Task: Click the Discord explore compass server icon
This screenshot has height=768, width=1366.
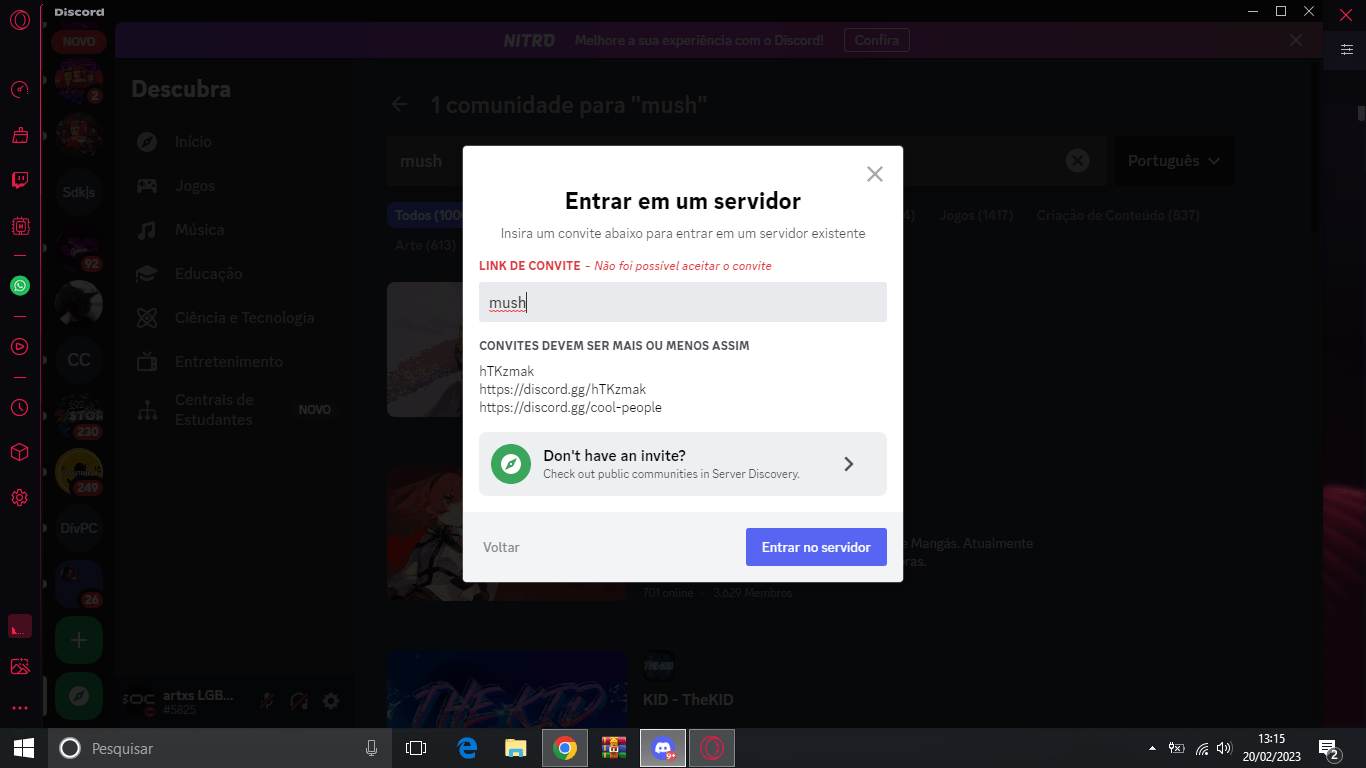Action: [x=79, y=696]
